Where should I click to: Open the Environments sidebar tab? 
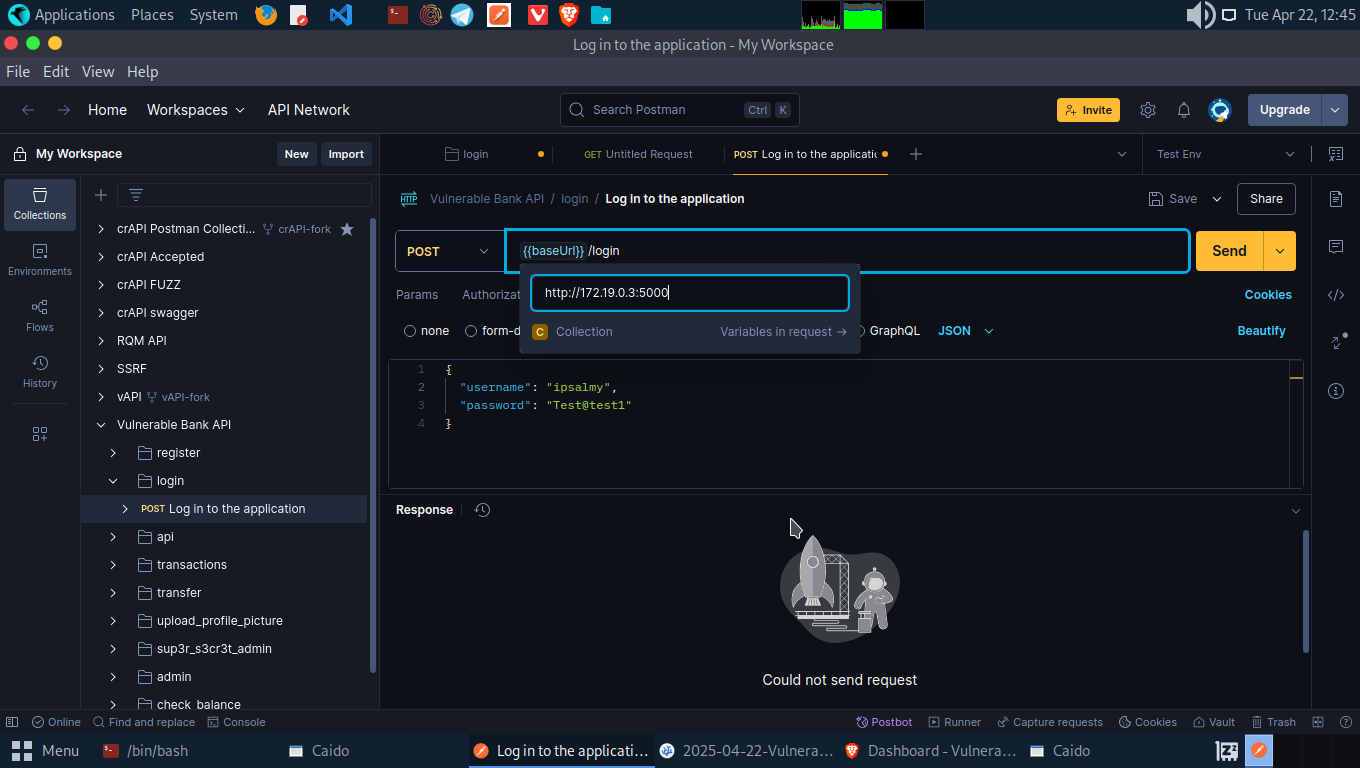pyautogui.click(x=40, y=260)
